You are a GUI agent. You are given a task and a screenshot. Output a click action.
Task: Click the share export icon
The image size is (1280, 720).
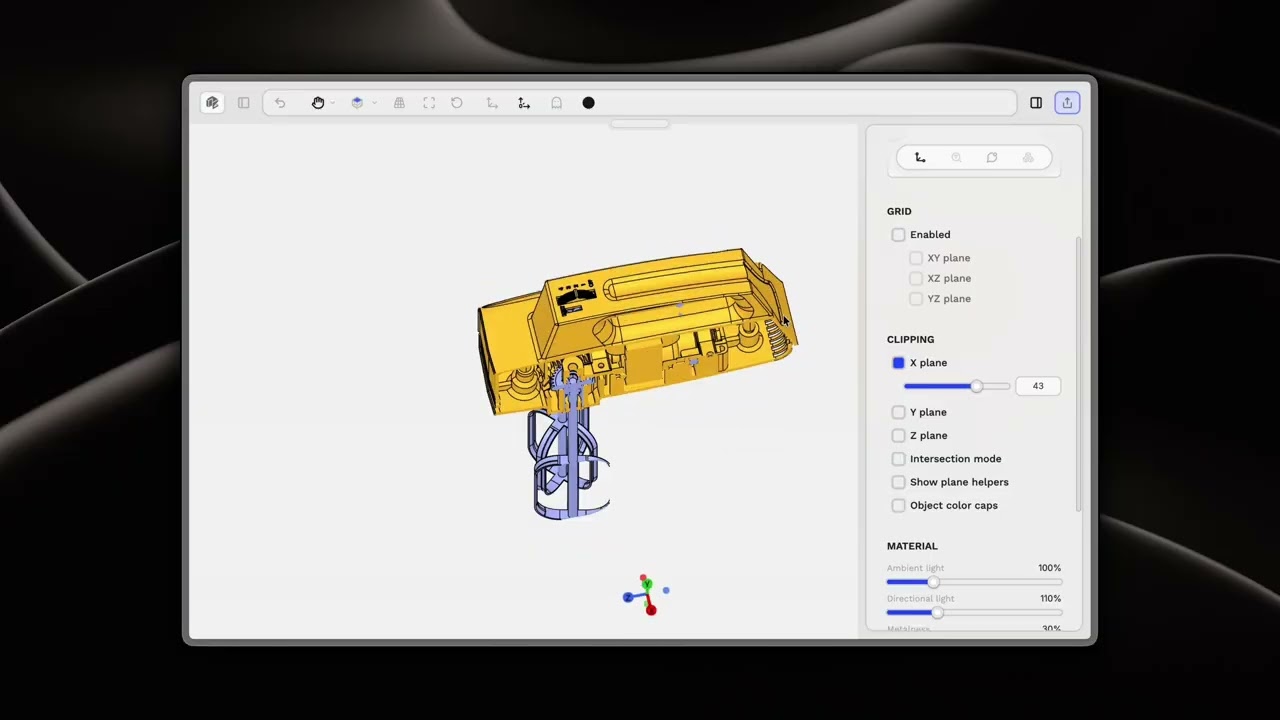point(1067,103)
